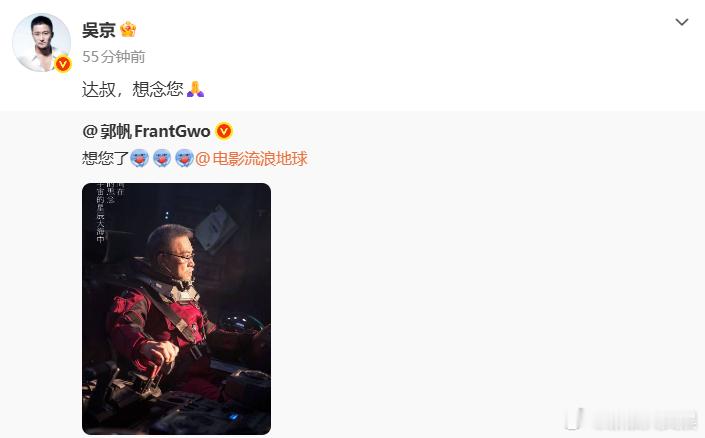Open 吴京's profile avatar photo
Image resolution: width=705 pixels, height=438 pixels.
click(41, 43)
